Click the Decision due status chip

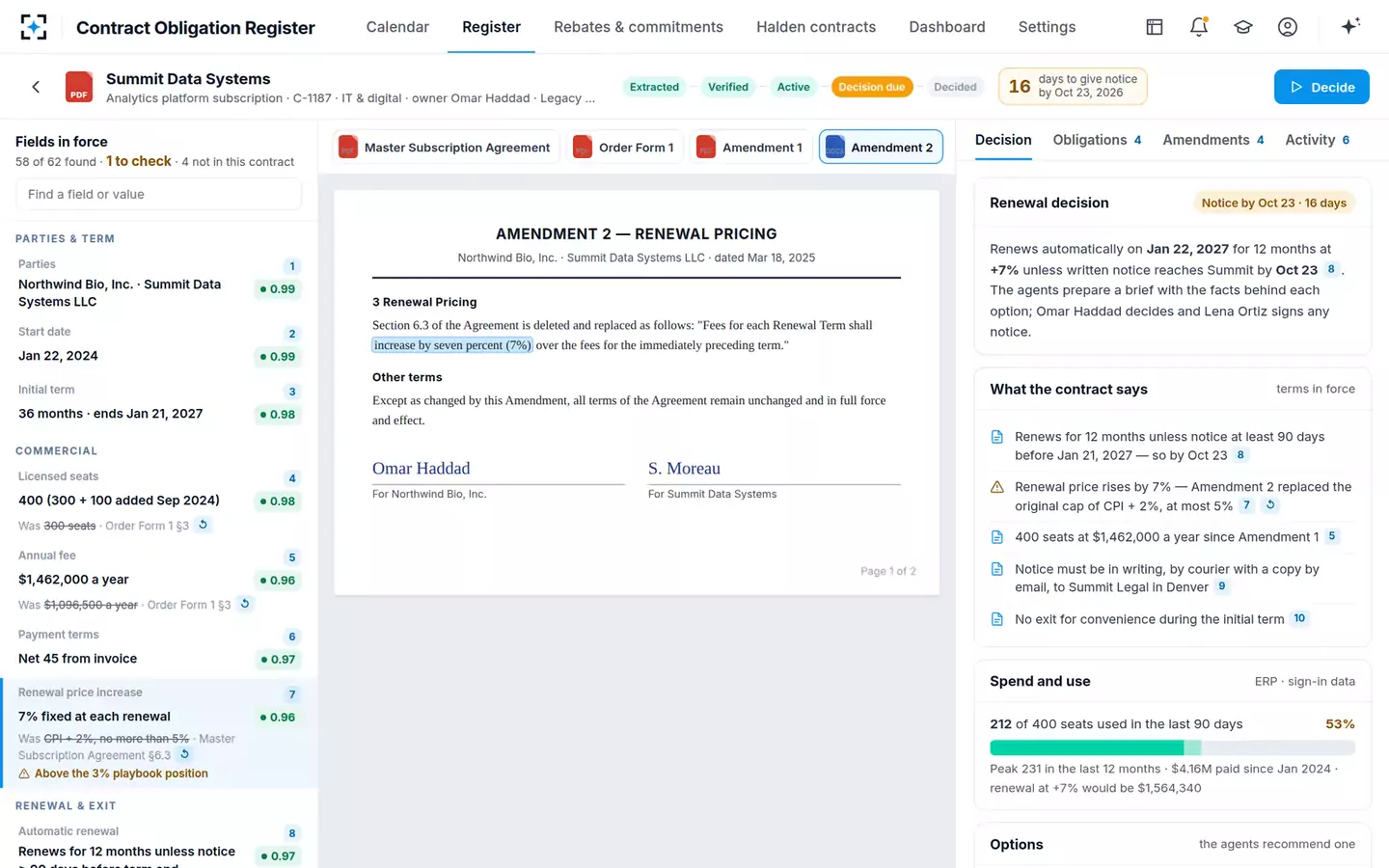(x=872, y=87)
